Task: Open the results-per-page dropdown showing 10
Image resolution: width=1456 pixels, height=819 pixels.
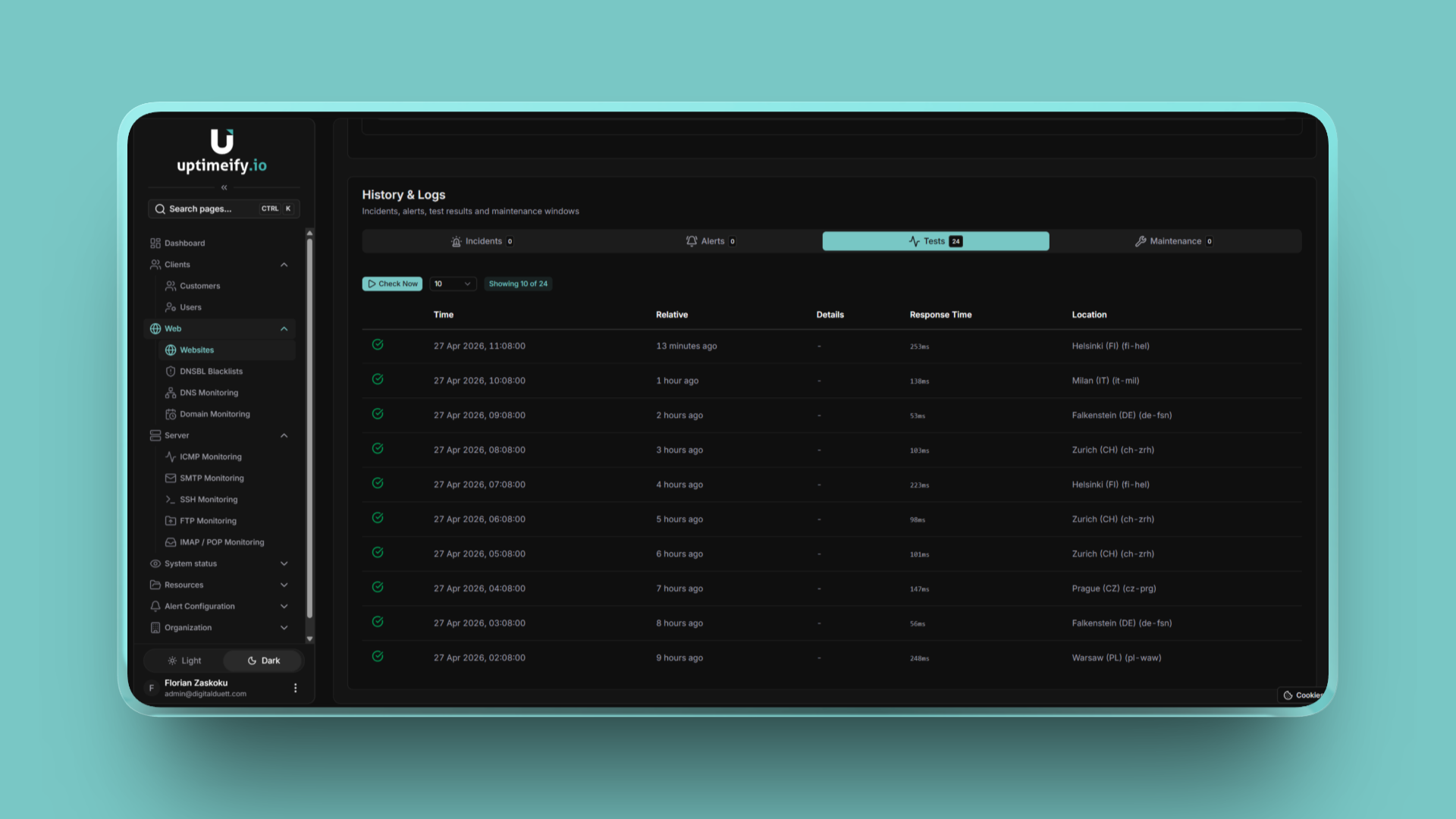Action: [453, 283]
